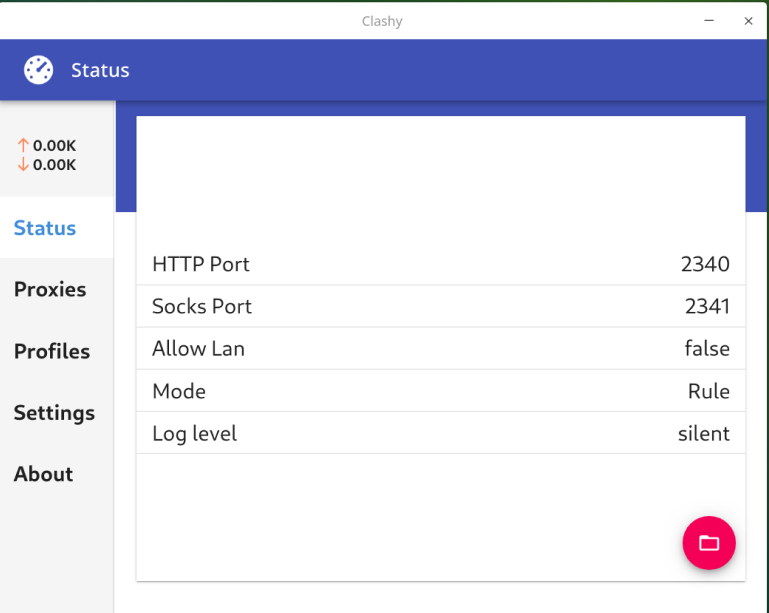Open the config folder with pink button
This screenshot has height=613, width=769.
[x=709, y=543]
